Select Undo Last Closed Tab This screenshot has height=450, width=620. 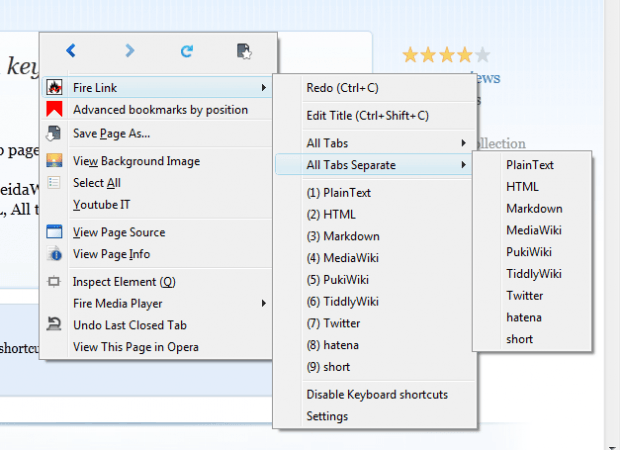click(x=156, y=325)
